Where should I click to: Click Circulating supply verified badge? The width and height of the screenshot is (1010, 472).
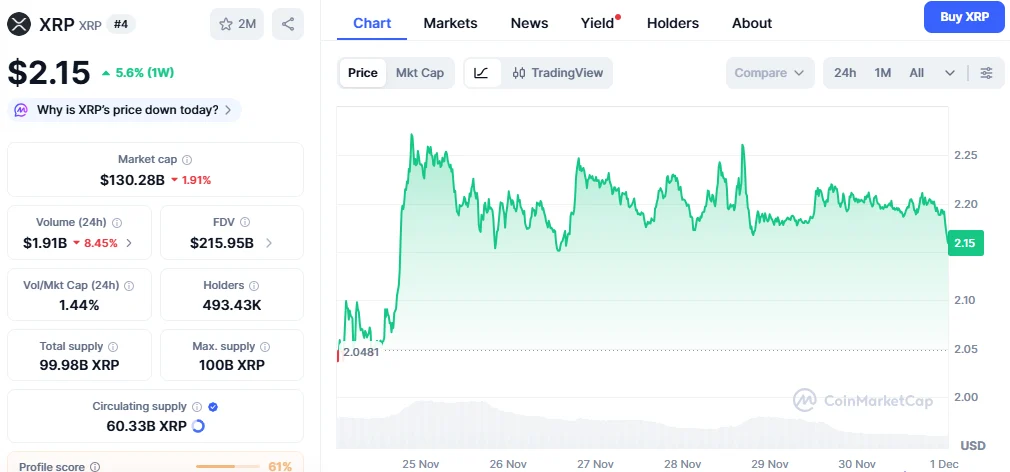point(213,407)
